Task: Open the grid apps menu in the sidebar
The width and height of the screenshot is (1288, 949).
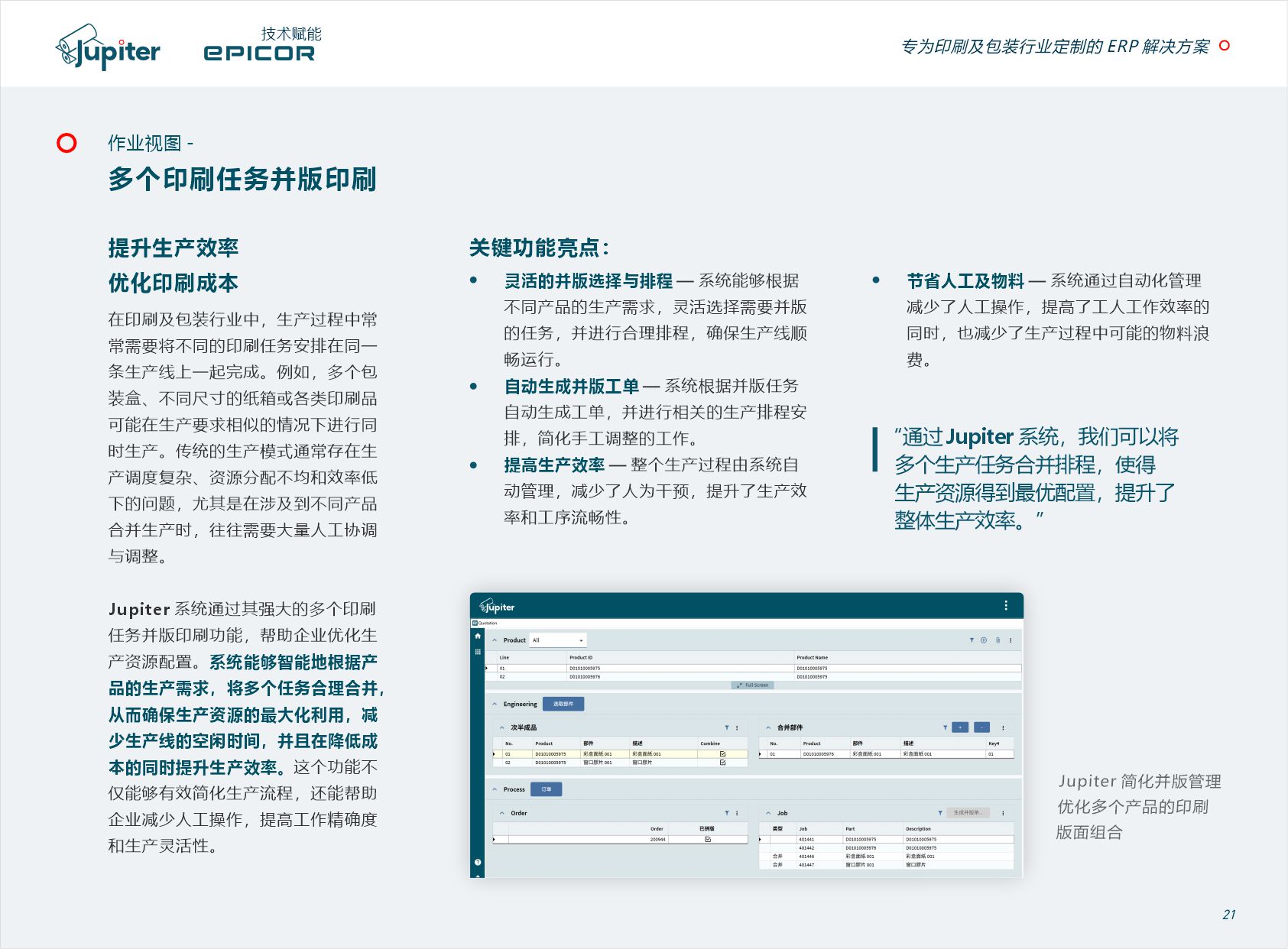Action: point(478,652)
